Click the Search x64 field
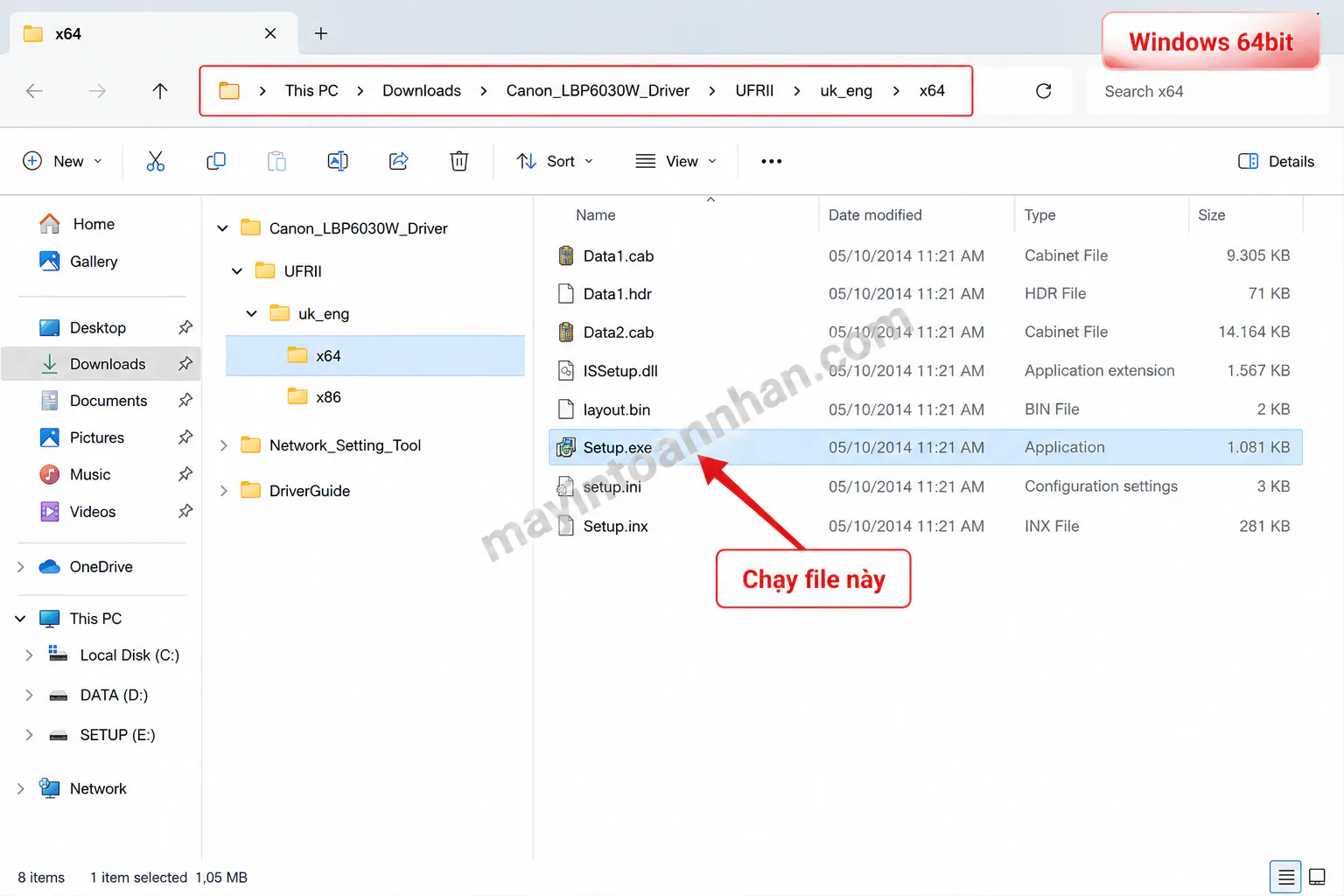The height and width of the screenshot is (896, 1344). click(1207, 91)
